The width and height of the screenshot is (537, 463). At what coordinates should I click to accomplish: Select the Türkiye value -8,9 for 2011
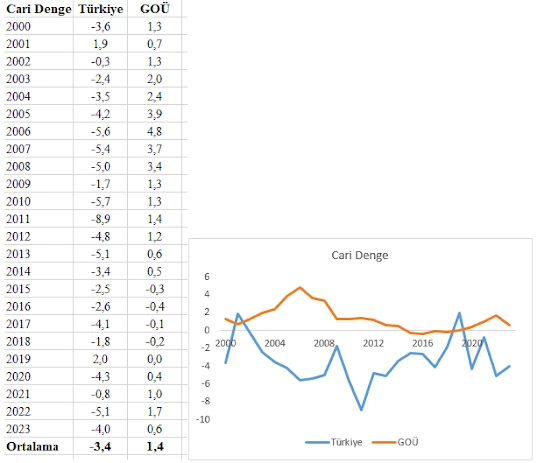coord(100,219)
